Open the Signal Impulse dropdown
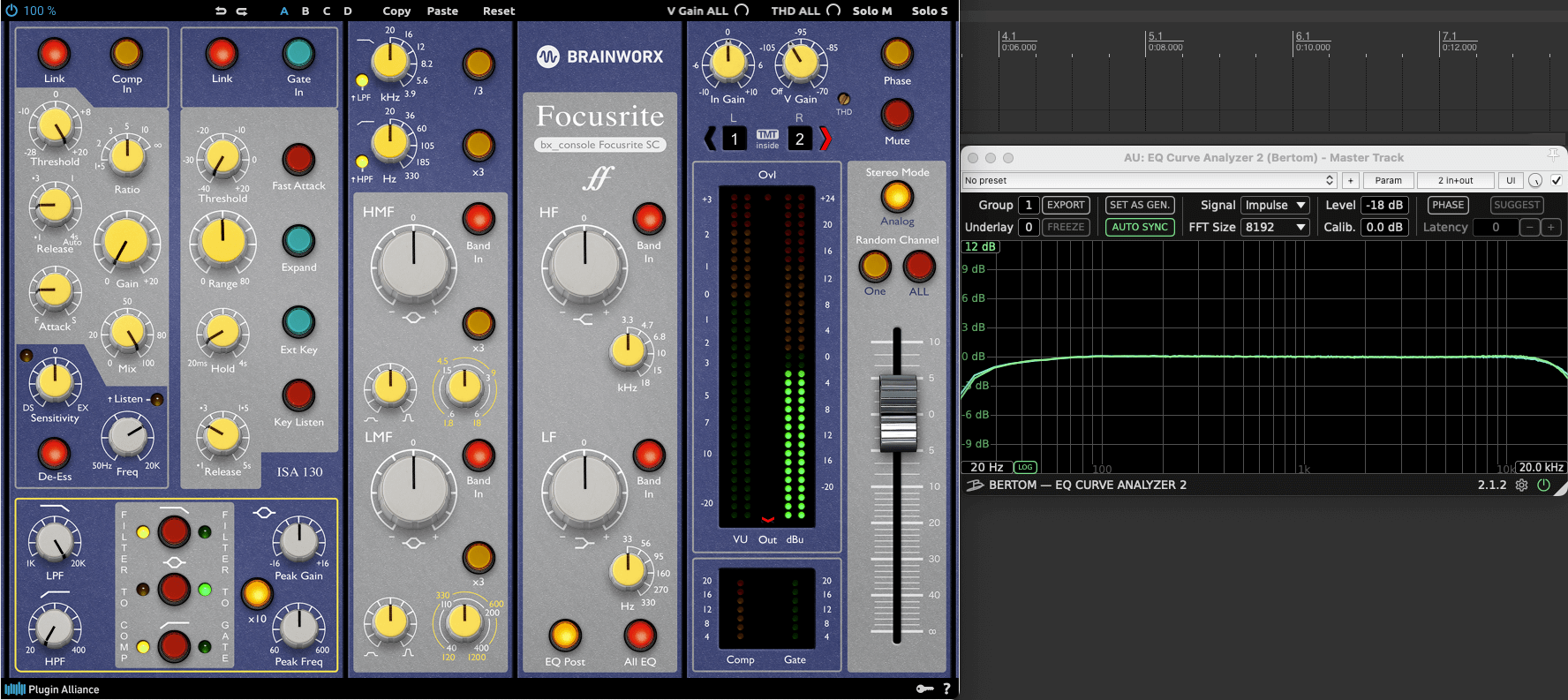1568x700 pixels. 1275,205
